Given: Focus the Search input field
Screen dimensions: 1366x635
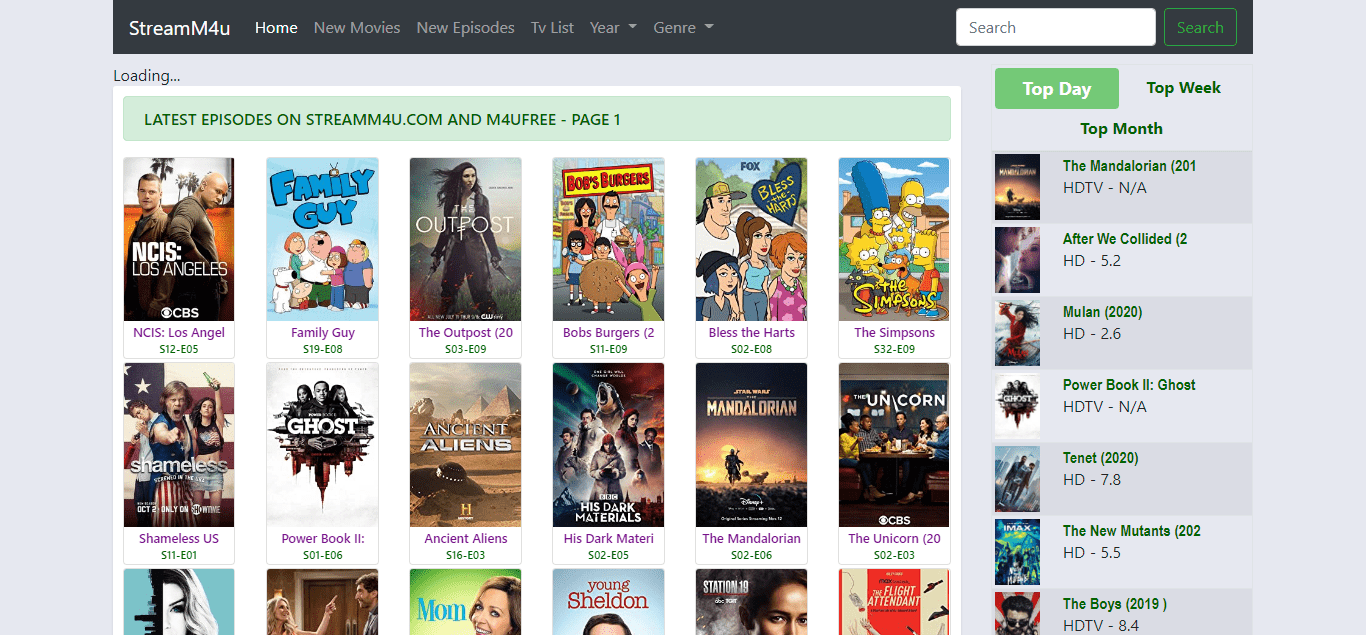Looking at the screenshot, I should tap(1056, 27).
